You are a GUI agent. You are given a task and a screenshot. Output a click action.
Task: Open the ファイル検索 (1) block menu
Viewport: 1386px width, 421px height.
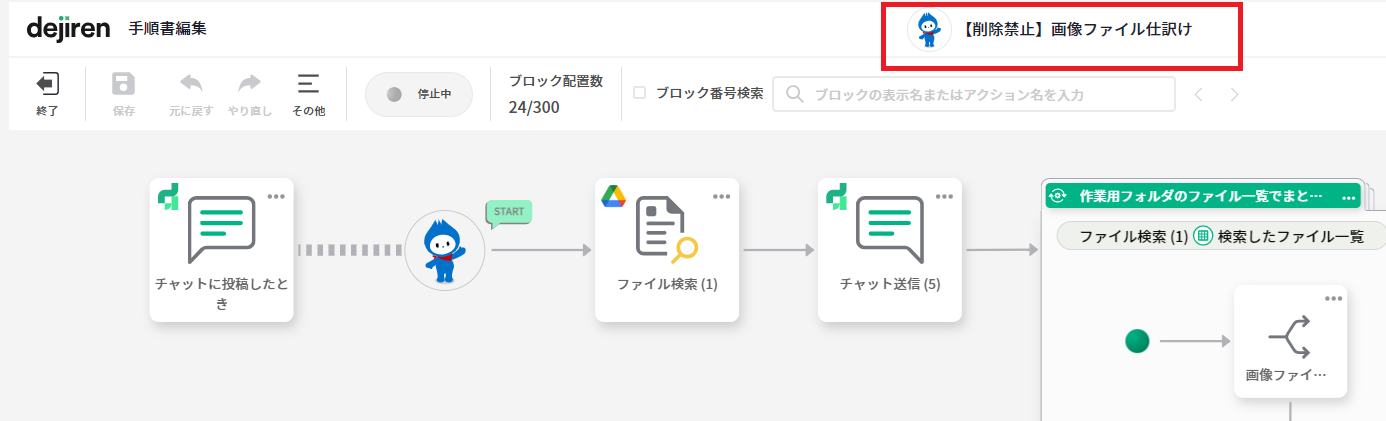(x=722, y=195)
